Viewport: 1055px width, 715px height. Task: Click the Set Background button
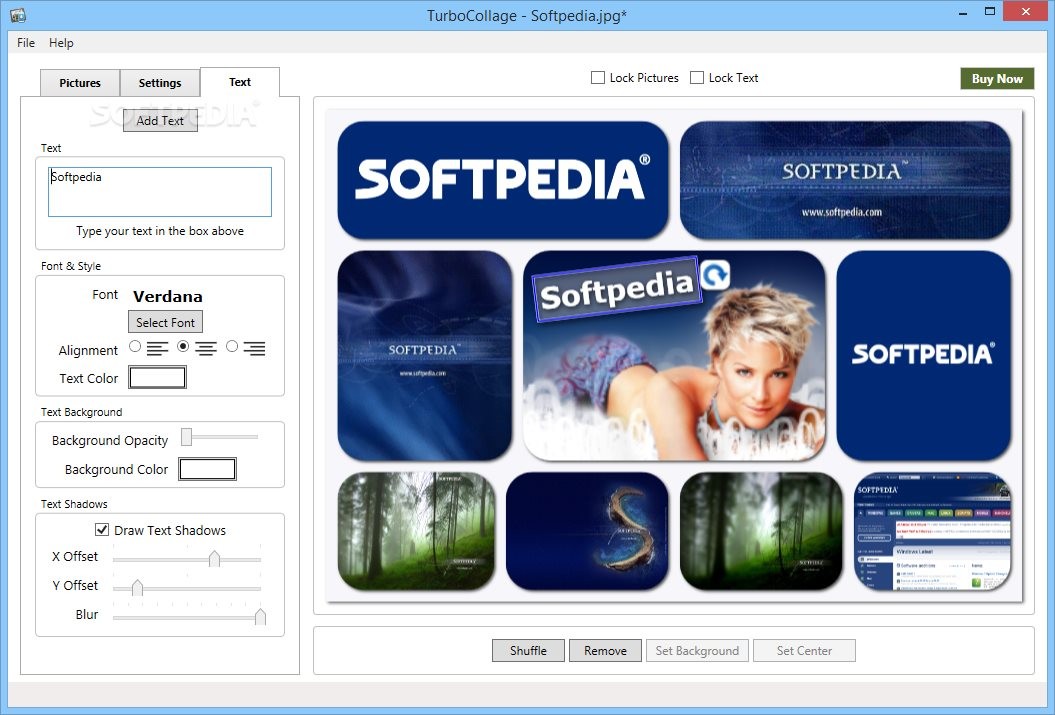point(697,650)
